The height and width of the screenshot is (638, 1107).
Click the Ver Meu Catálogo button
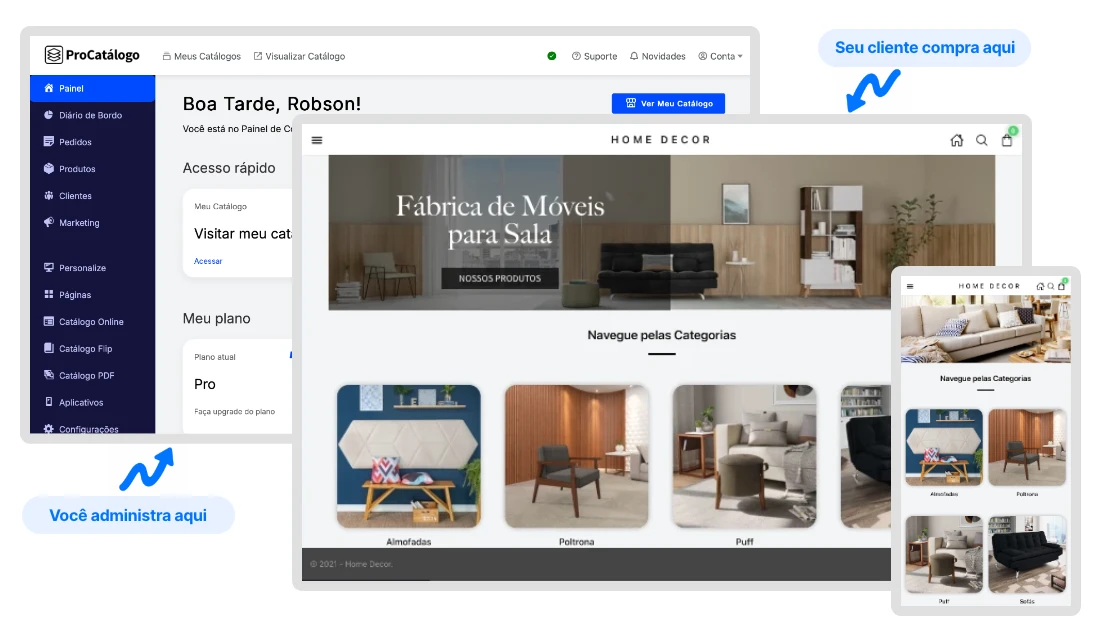coord(668,103)
